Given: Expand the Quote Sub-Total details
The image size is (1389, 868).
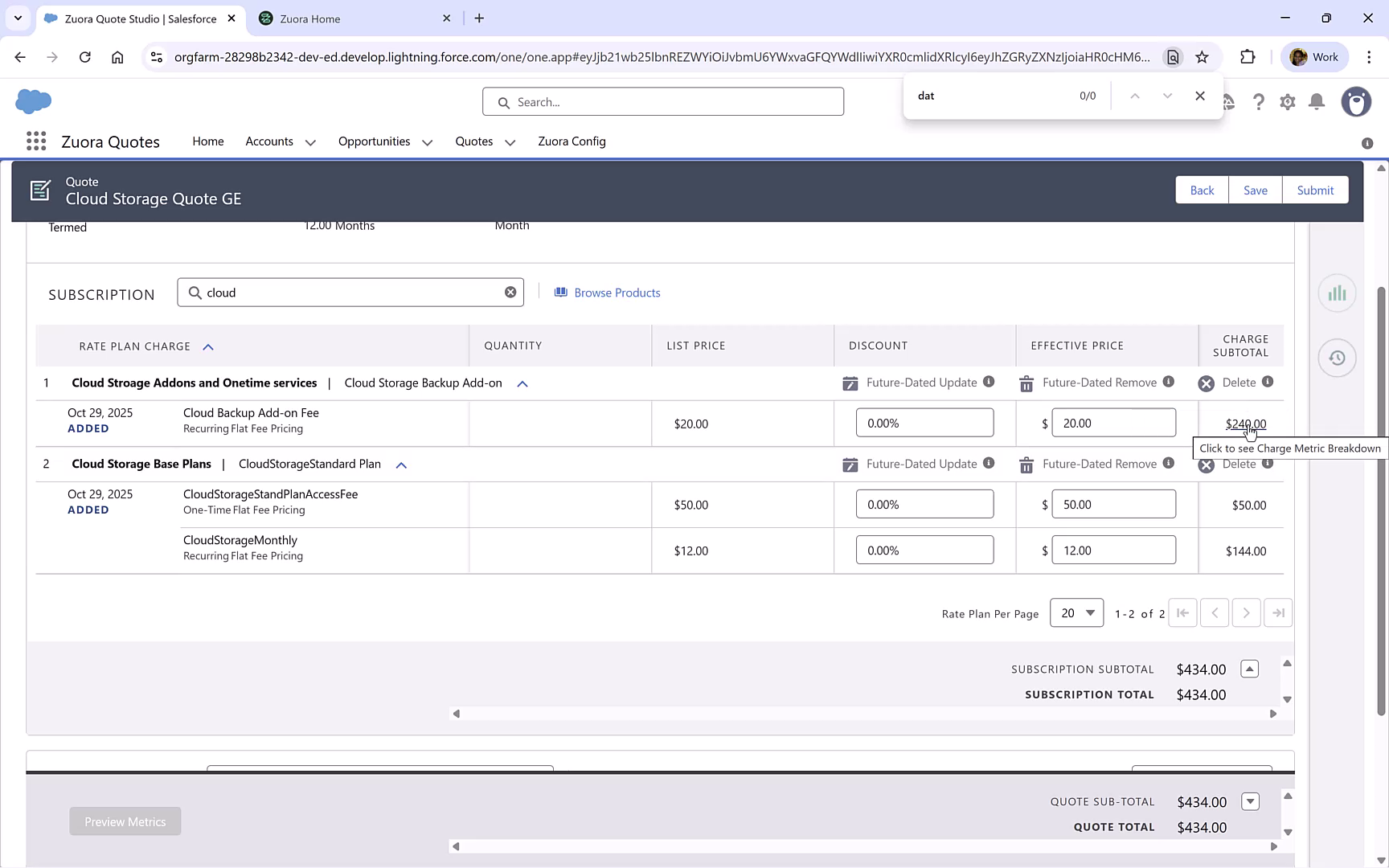Looking at the screenshot, I should 1250,801.
